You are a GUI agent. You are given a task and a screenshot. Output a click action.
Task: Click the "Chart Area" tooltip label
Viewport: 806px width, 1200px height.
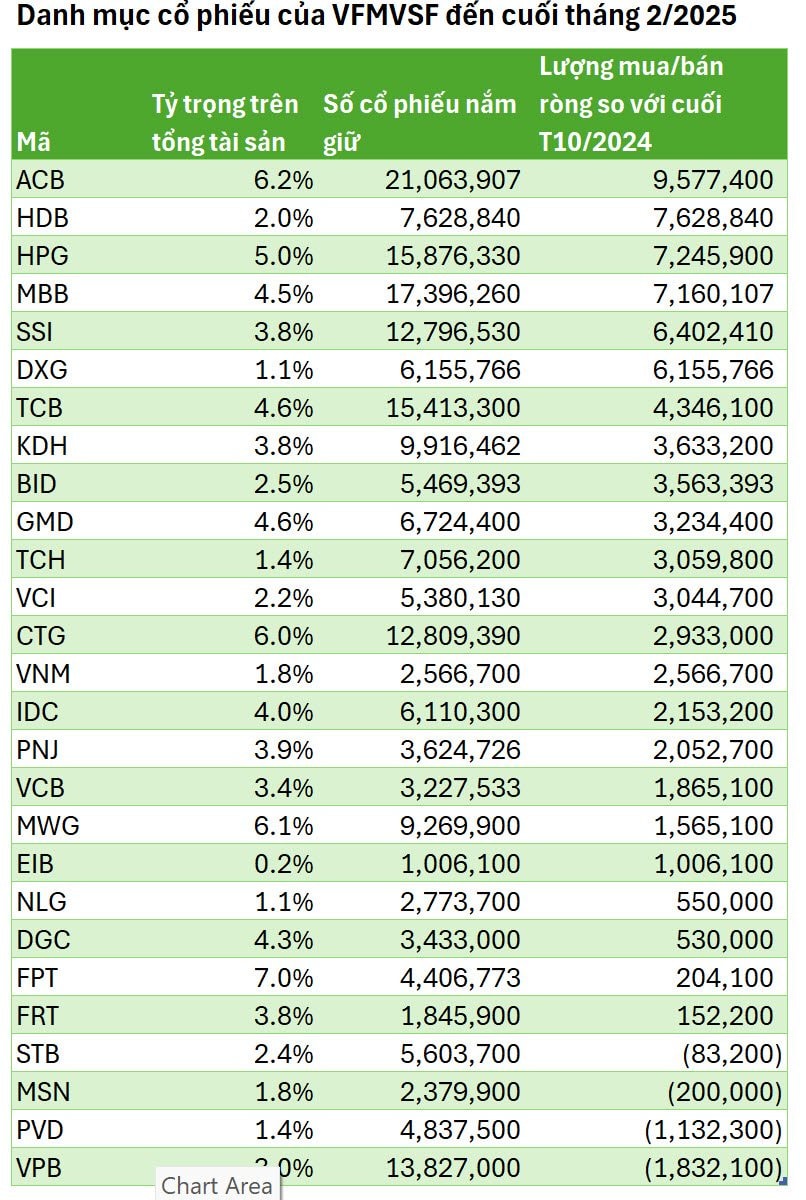coord(216,1185)
